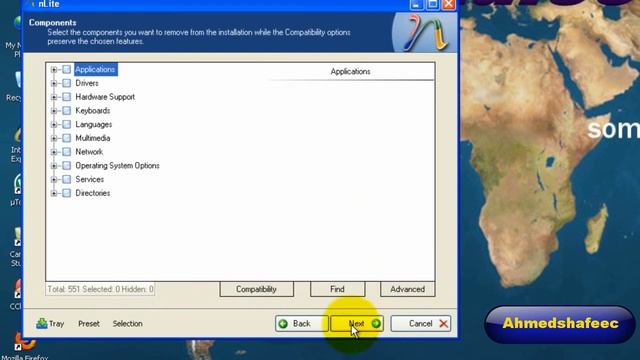Go Back to previous step
This screenshot has width=640, height=360.
(301, 324)
